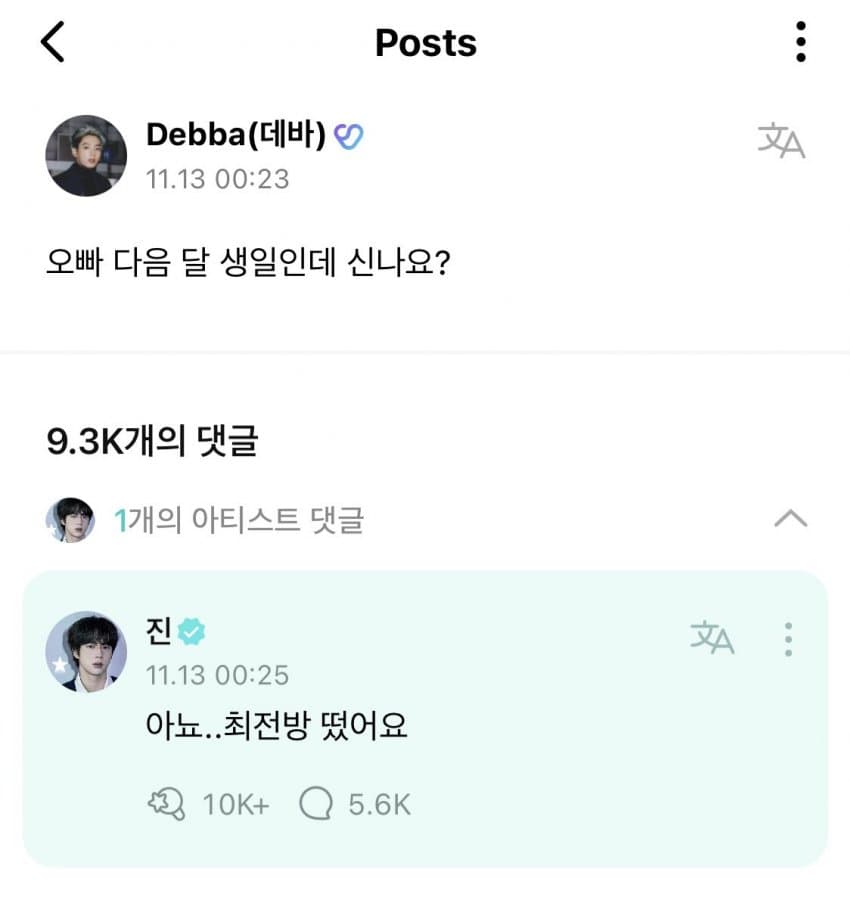Viewport: 850px width, 903px height.
Task: Translate Debba's post with the translate icon
Action: click(x=781, y=142)
